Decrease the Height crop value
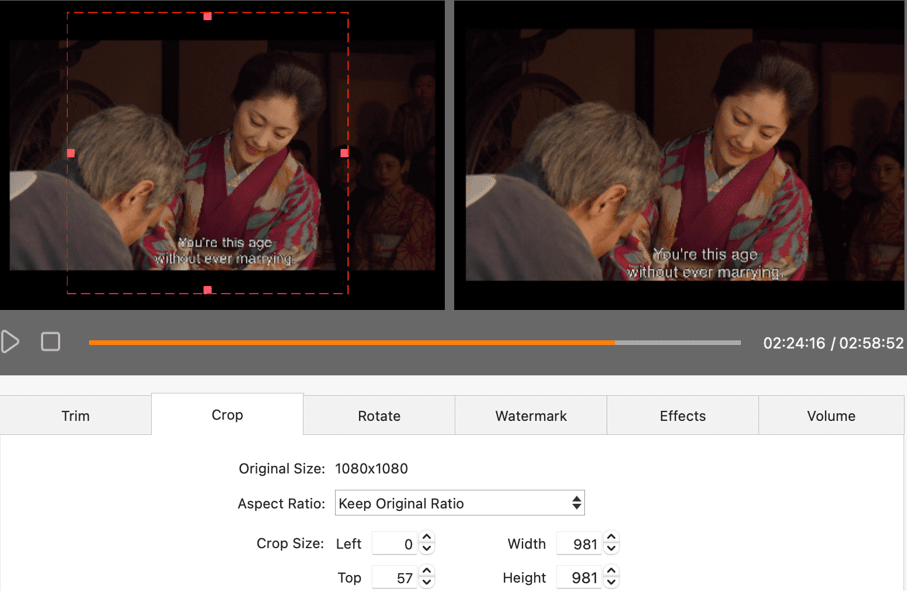Viewport: 907px width, 591px height. point(611,583)
